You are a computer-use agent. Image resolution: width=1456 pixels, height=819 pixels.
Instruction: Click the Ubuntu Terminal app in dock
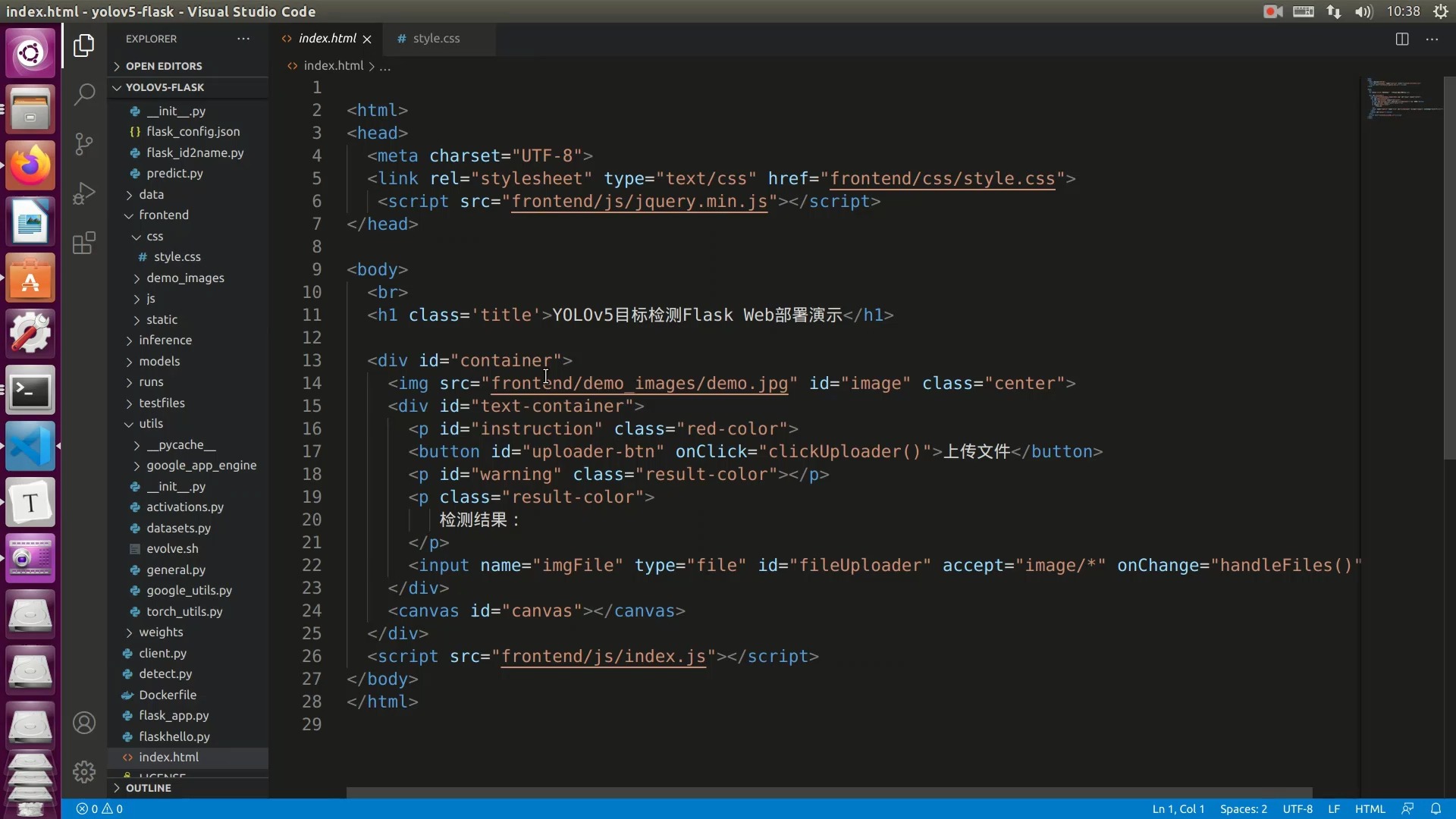pyautogui.click(x=30, y=390)
